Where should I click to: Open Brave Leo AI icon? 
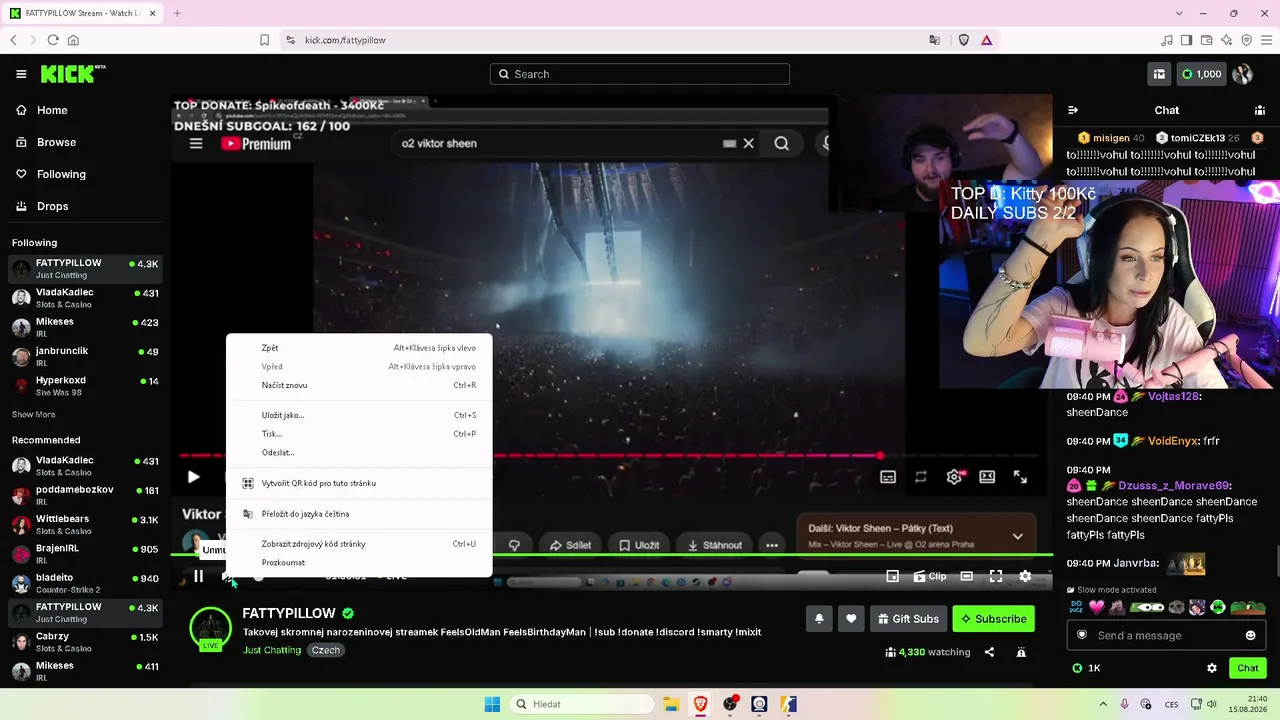point(1226,40)
